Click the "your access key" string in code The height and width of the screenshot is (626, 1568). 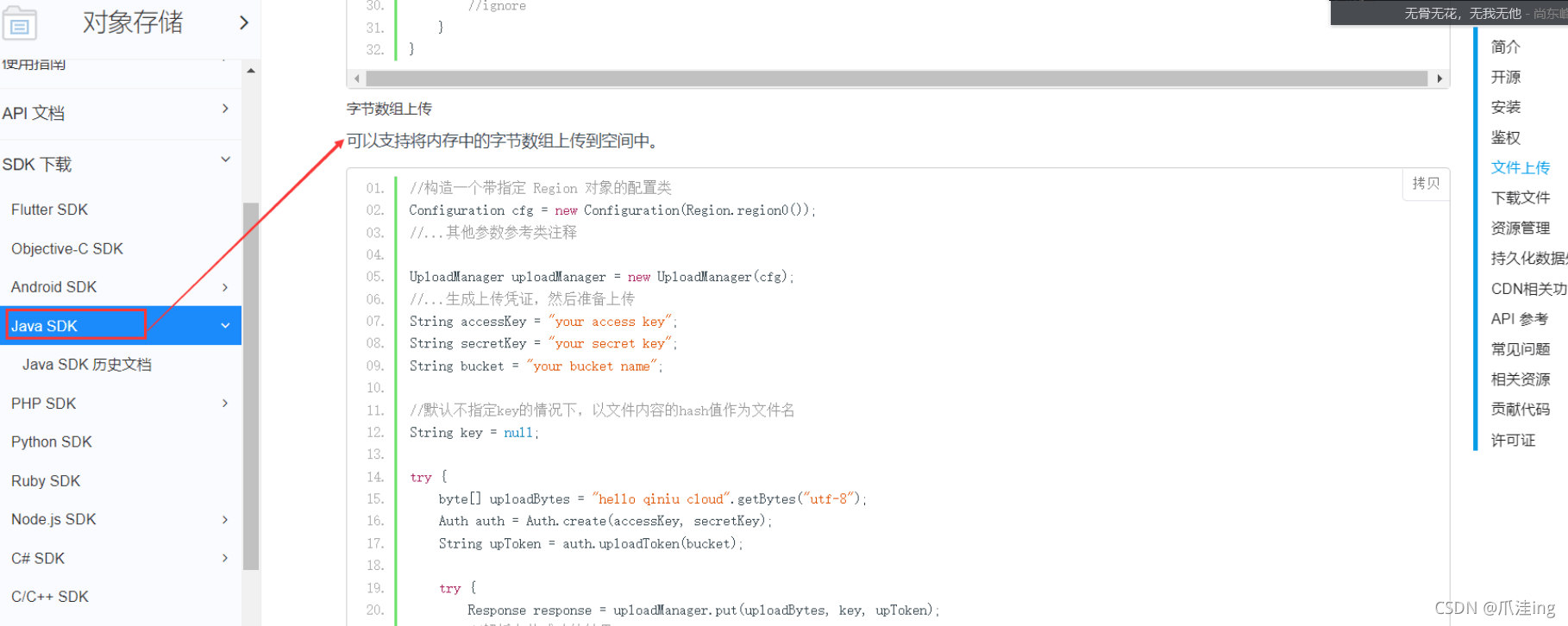(x=610, y=322)
